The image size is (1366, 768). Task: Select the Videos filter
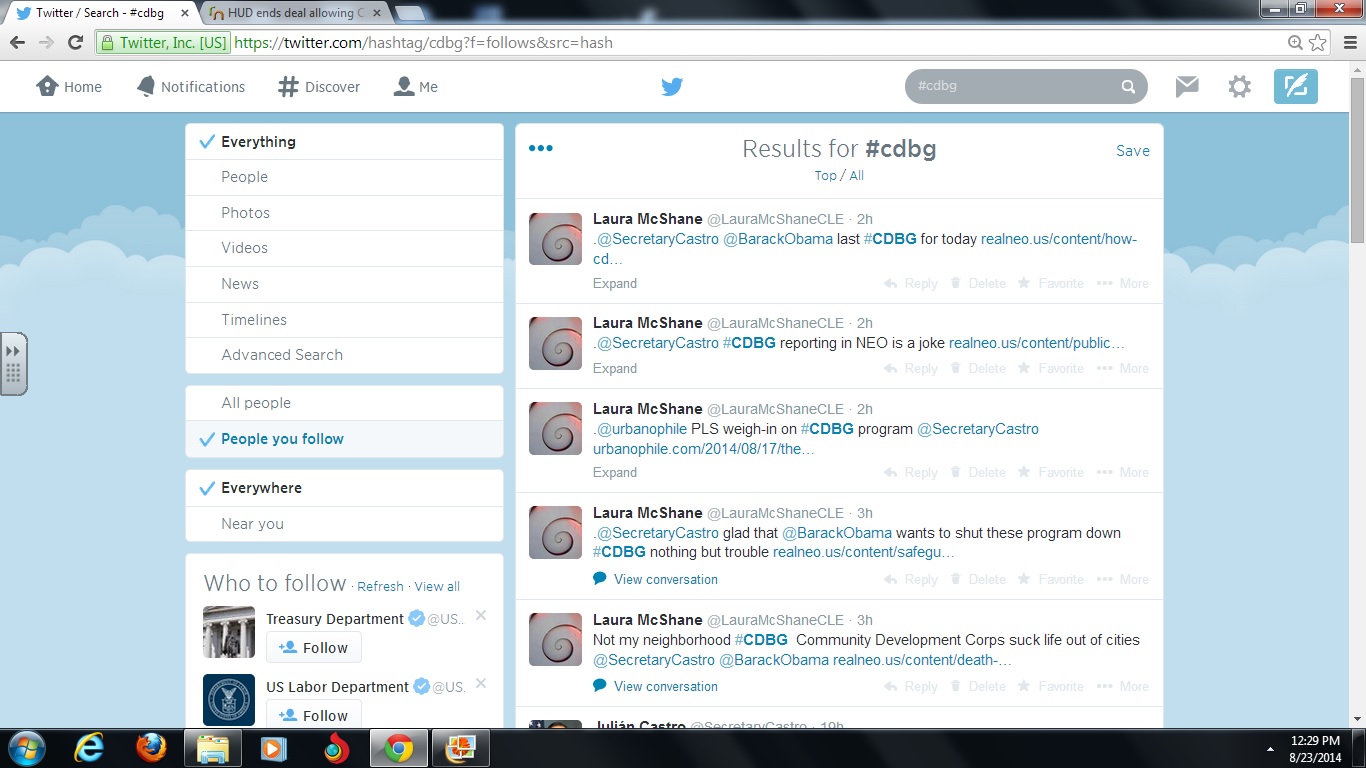(x=344, y=248)
